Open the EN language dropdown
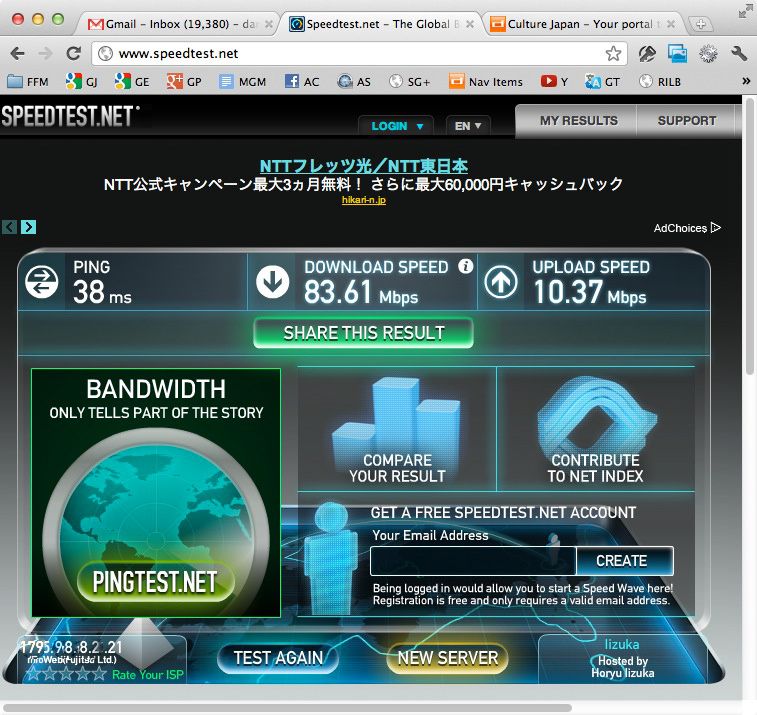The height and width of the screenshot is (715, 757). (x=468, y=126)
